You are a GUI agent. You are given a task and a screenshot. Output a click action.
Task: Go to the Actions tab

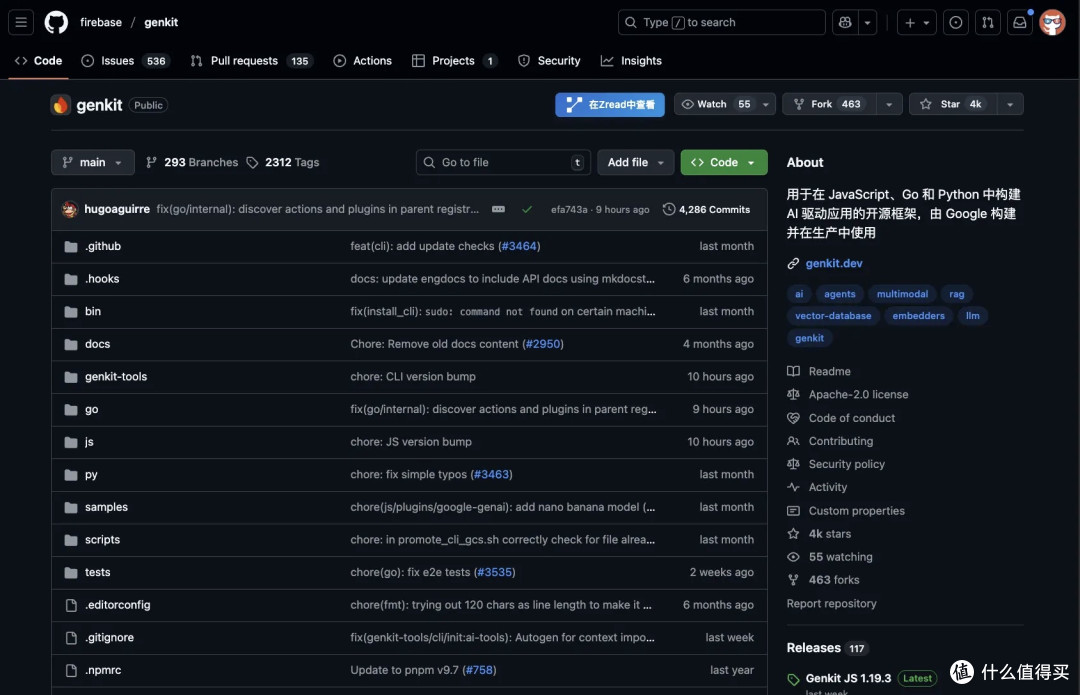pyautogui.click(x=363, y=61)
